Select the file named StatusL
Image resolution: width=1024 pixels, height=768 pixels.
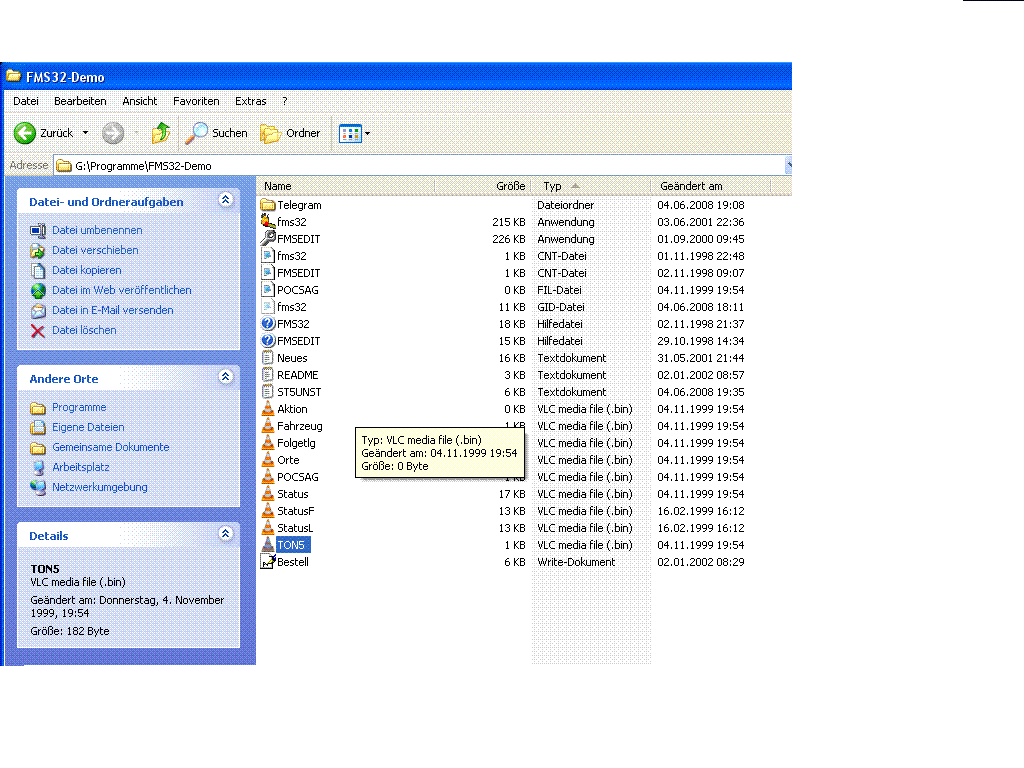click(295, 528)
